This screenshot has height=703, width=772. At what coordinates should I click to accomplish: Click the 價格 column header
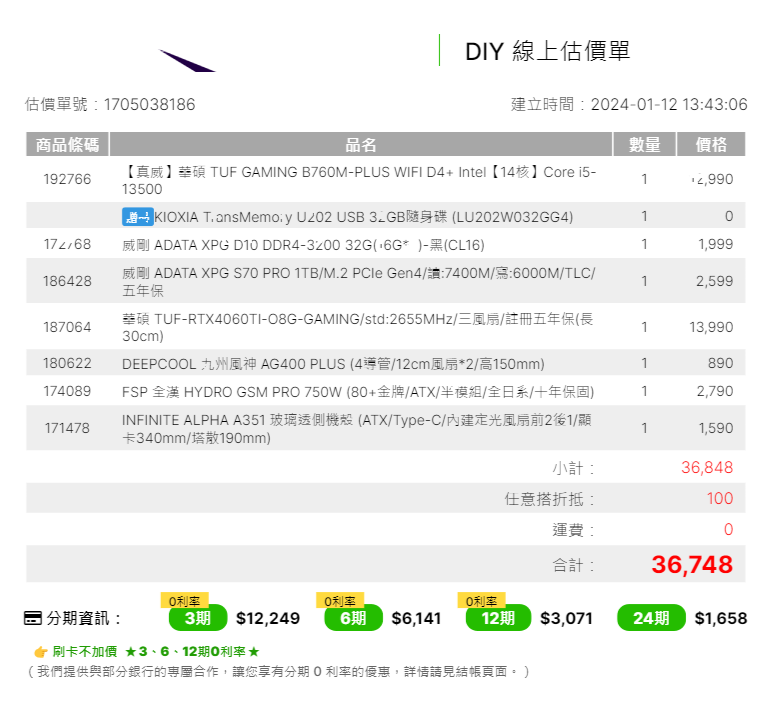pyautogui.click(x=711, y=144)
